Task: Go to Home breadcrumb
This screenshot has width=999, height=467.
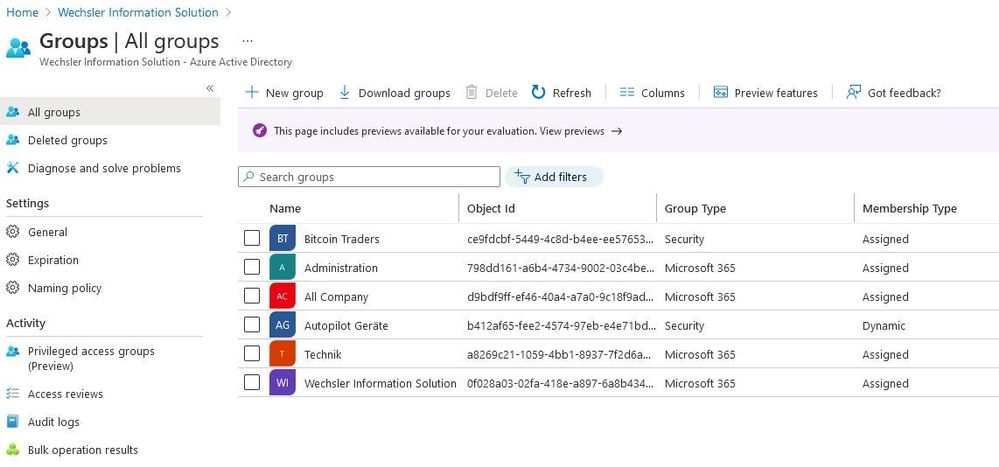Action: pos(22,12)
